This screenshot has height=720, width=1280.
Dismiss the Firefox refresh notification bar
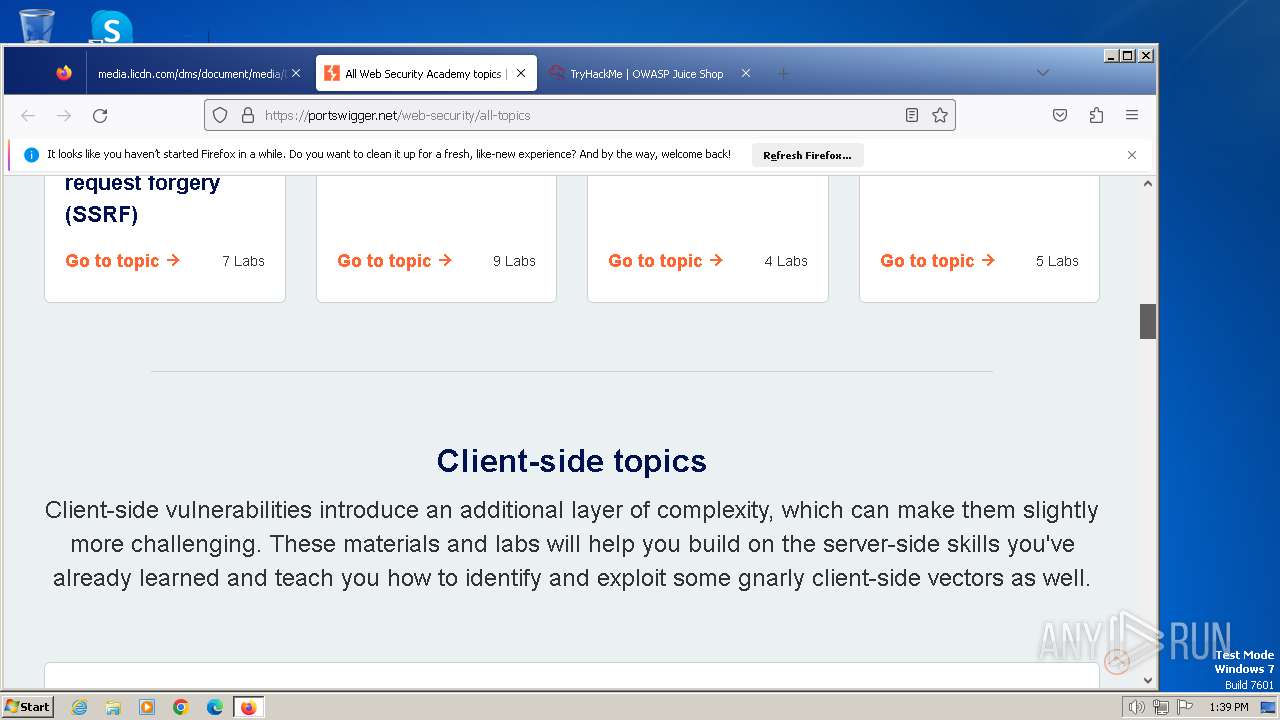click(x=1132, y=155)
